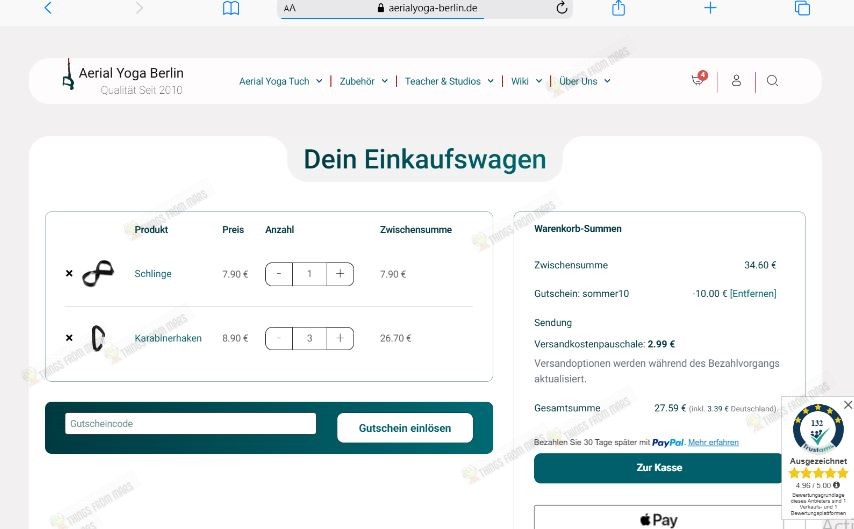Click the Versandkostenpauschale 2.99 € text
This screenshot has width=854, height=529.
(x=605, y=344)
